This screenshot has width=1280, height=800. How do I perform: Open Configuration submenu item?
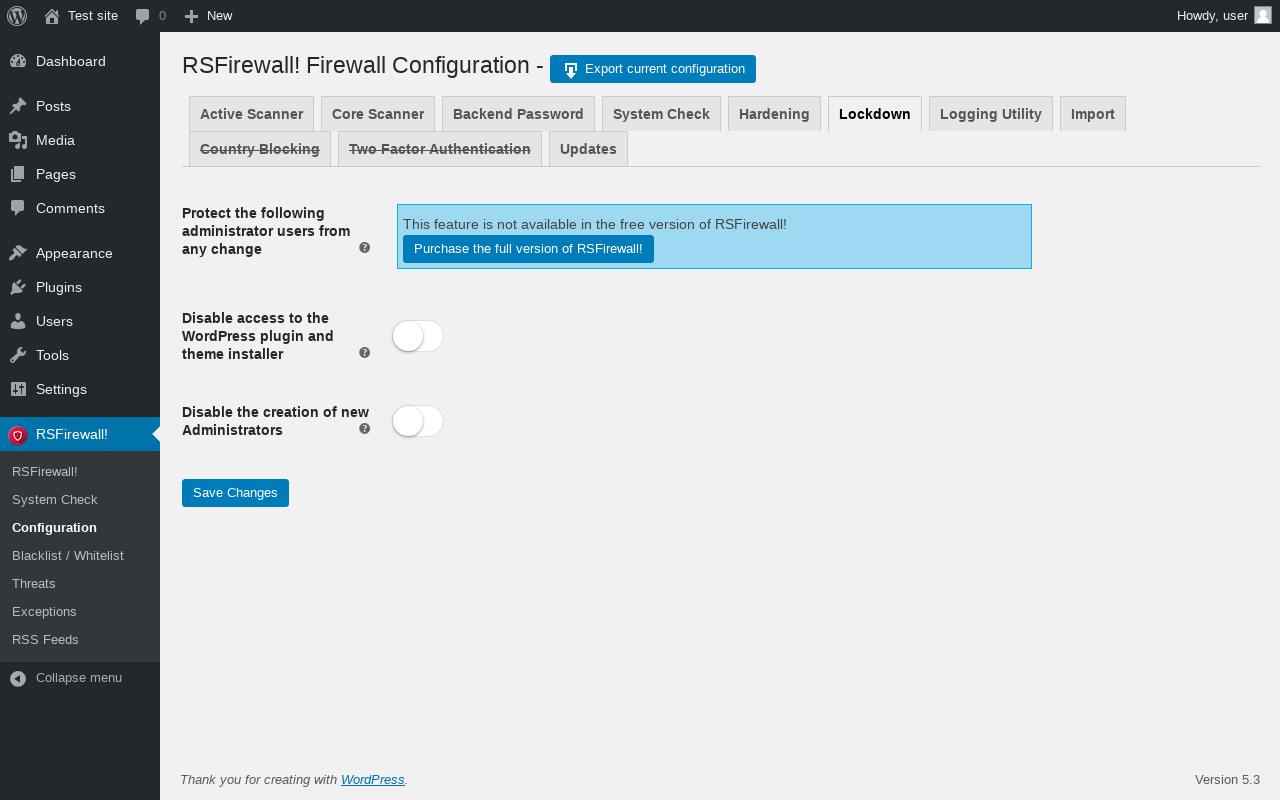[x=55, y=527]
